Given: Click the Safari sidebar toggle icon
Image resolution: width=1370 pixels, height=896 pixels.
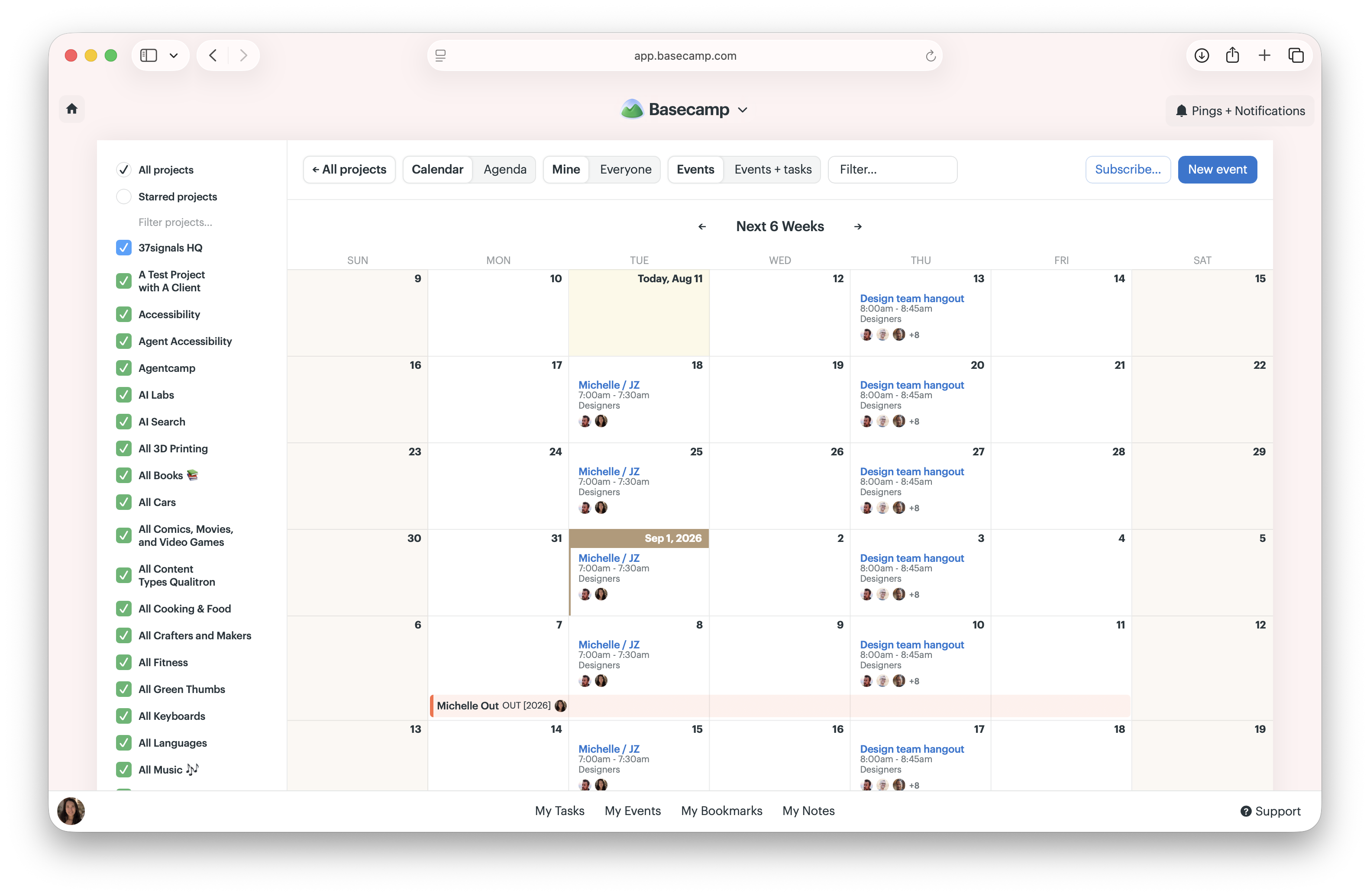Looking at the screenshot, I should (x=149, y=55).
